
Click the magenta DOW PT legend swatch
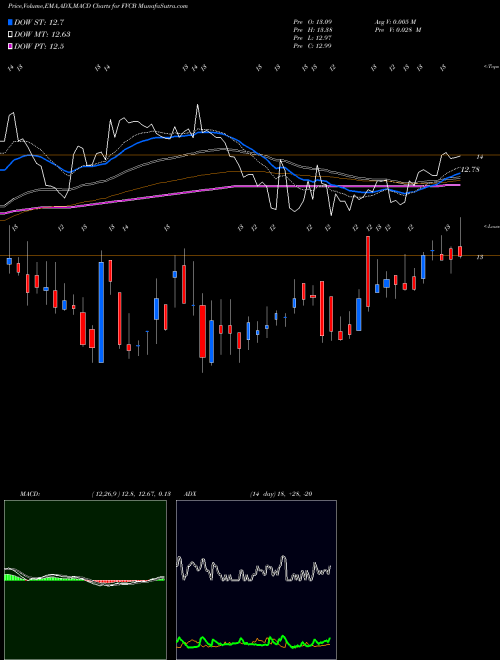pos(11,46)
